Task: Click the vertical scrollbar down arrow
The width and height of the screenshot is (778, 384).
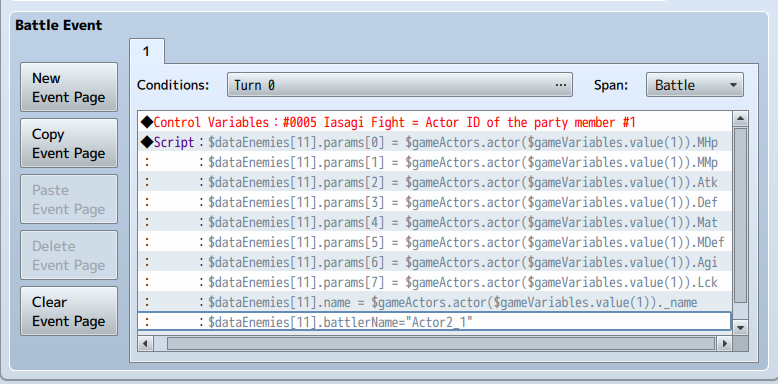Action: [x=740, y=327]
